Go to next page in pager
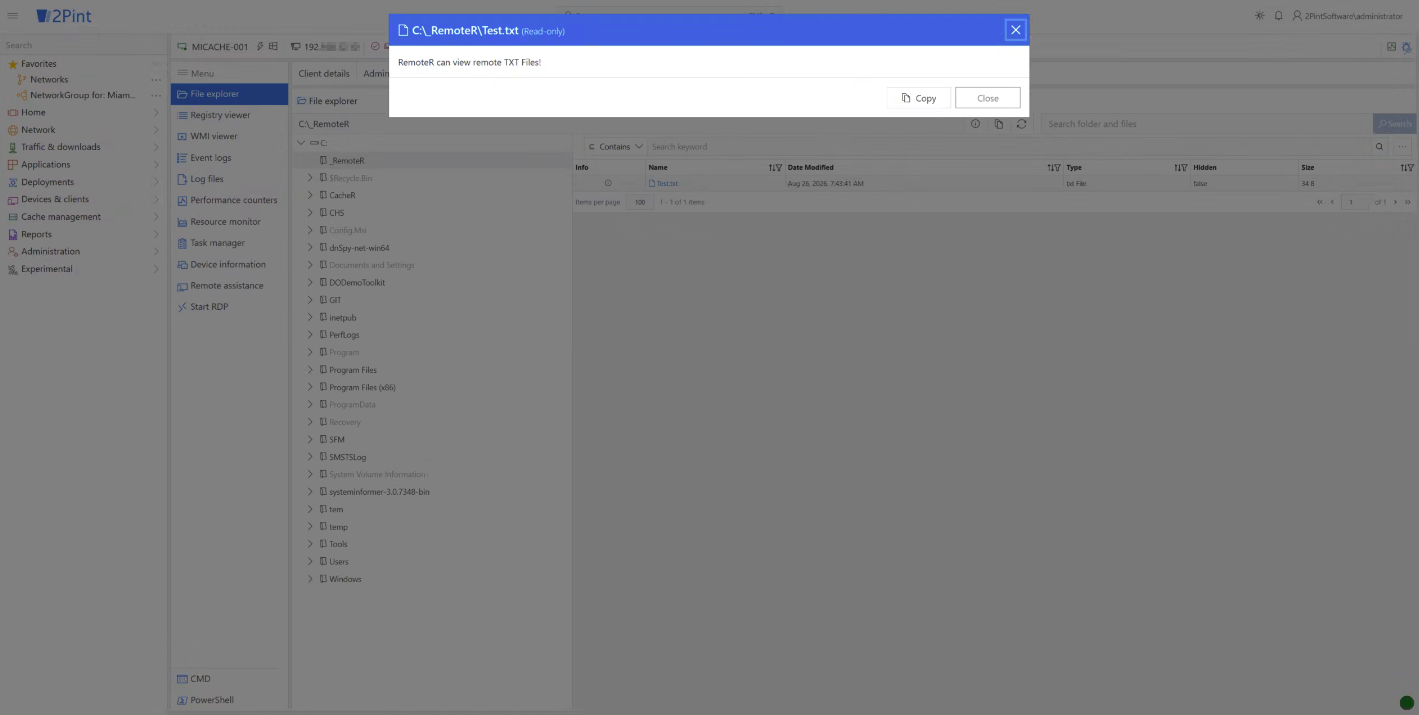The width and height of the screenshot is (1419, 715). [x=1395, y=202]
